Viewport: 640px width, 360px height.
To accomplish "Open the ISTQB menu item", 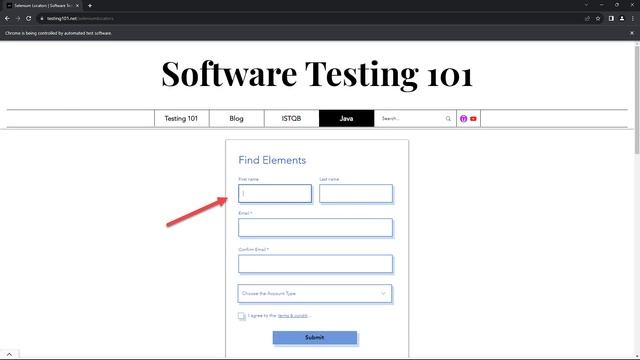I will pos(291,118).
